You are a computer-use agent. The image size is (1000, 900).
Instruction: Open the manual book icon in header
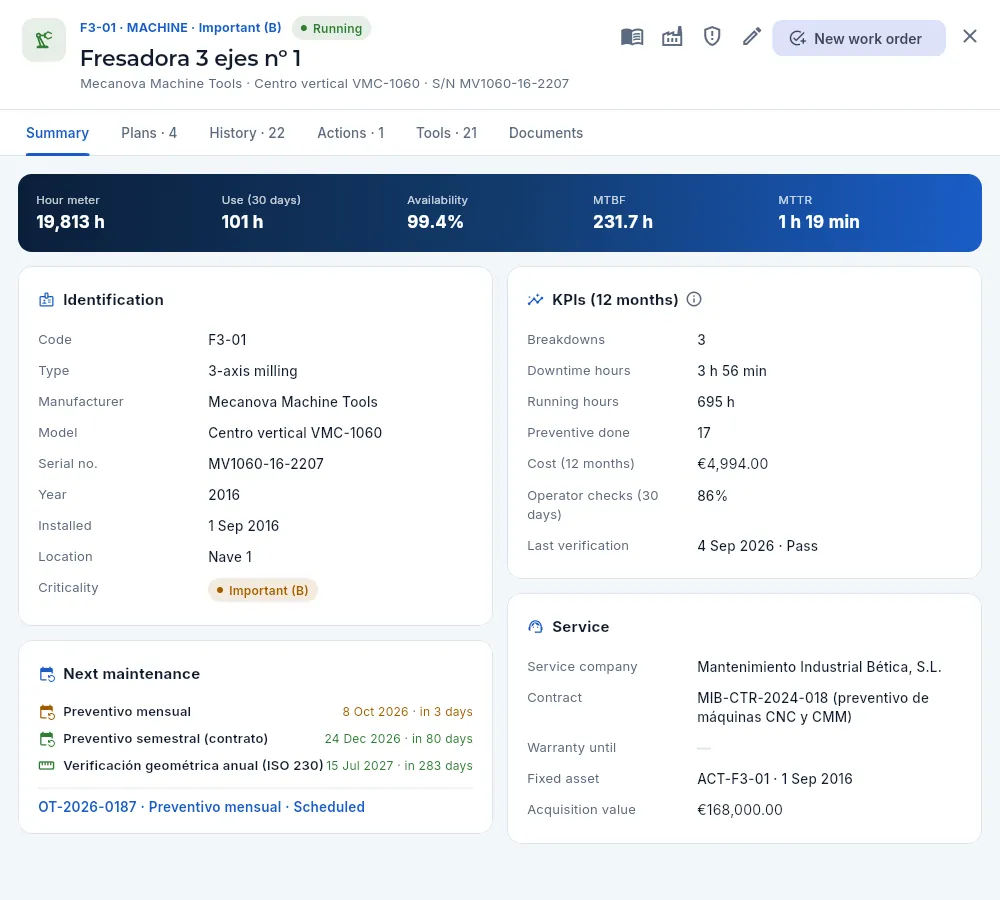[632, 37]
